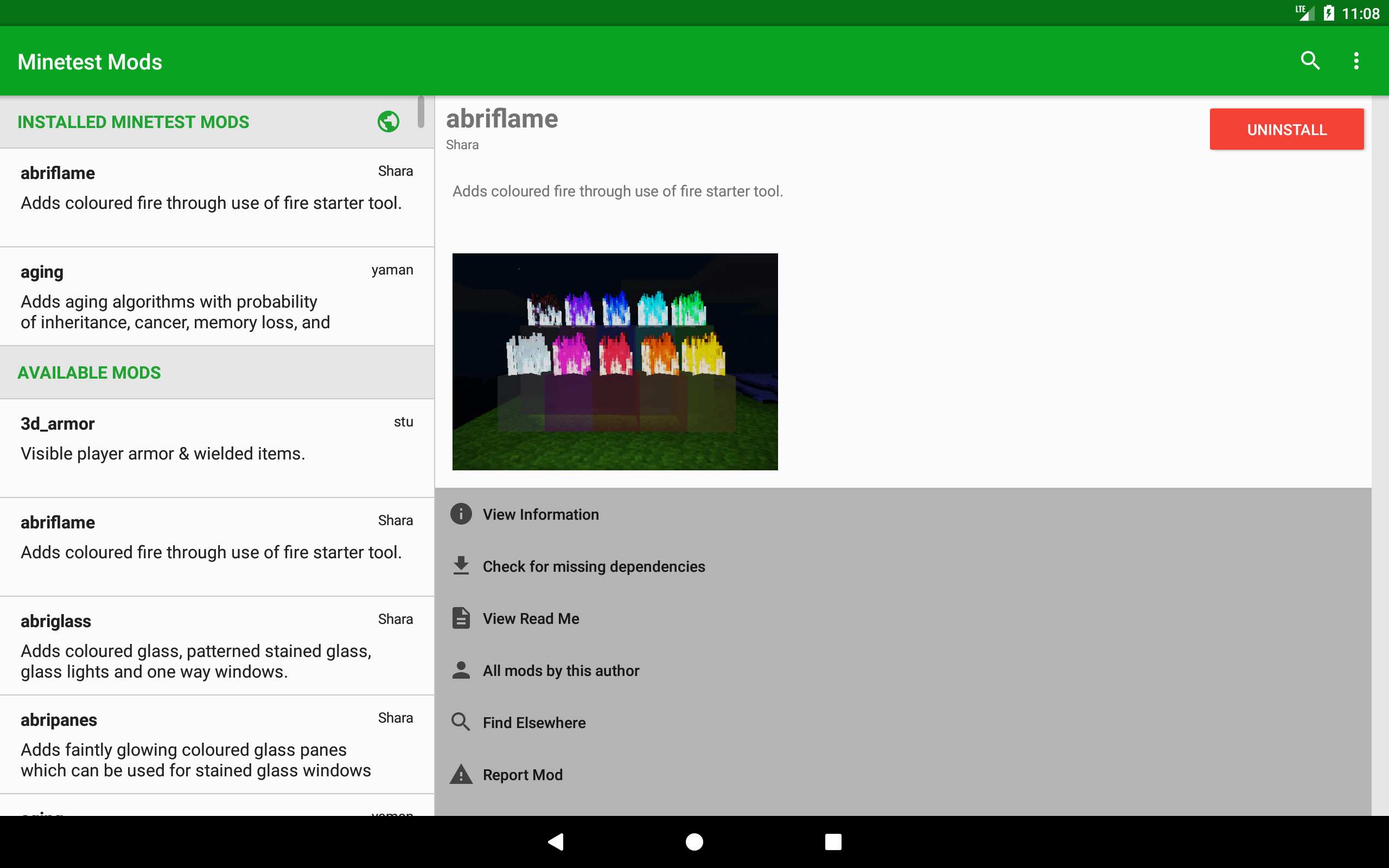
Task: Click the abriflame title in detail pane
Action: click(x=502, y=119)
